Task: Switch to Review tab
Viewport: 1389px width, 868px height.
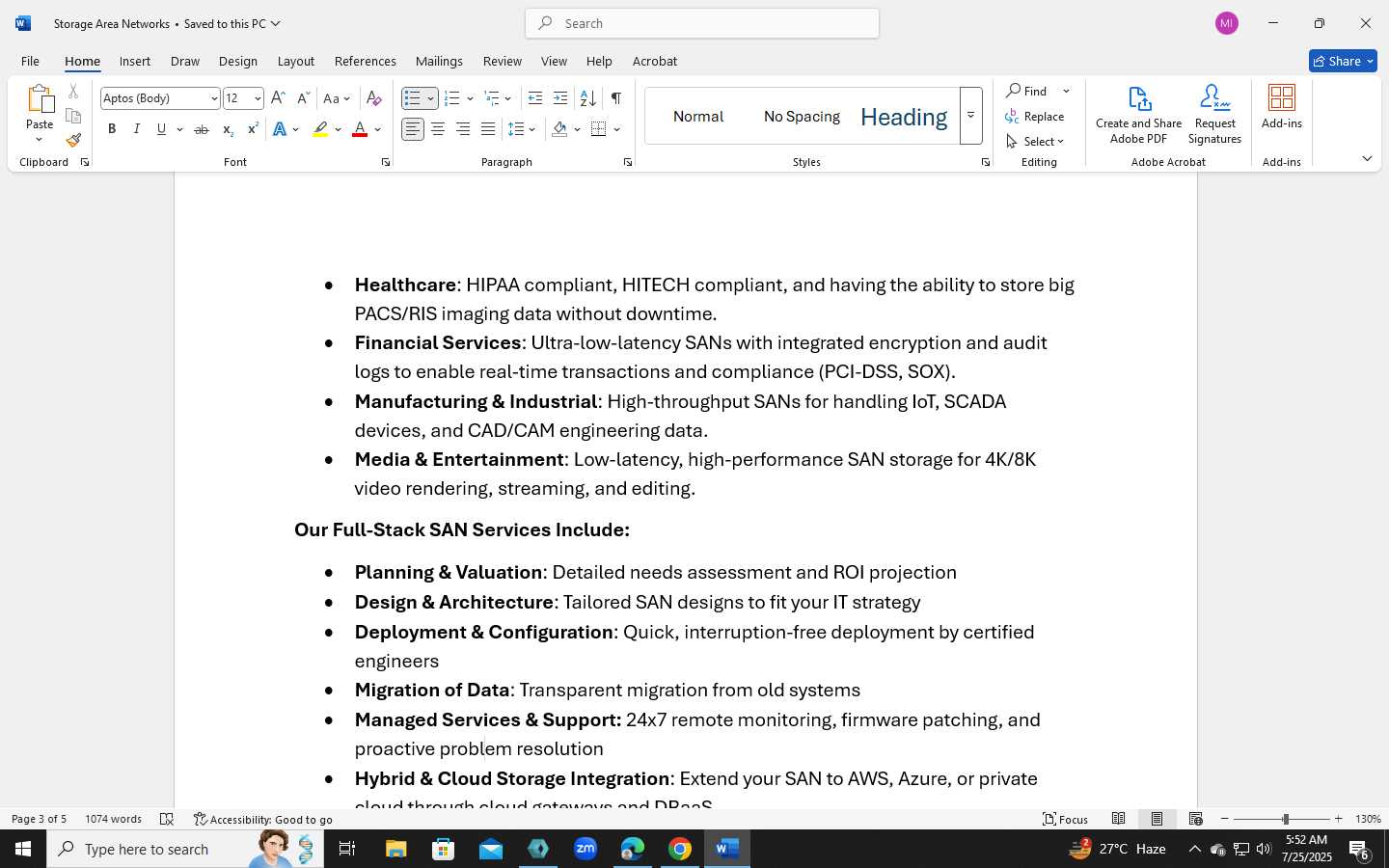Action: click(x=503, y=61)
